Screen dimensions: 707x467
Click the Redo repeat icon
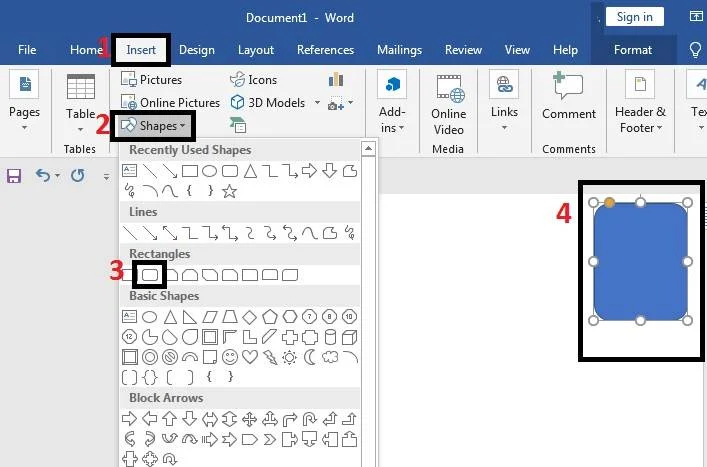[x=78, y=175]
